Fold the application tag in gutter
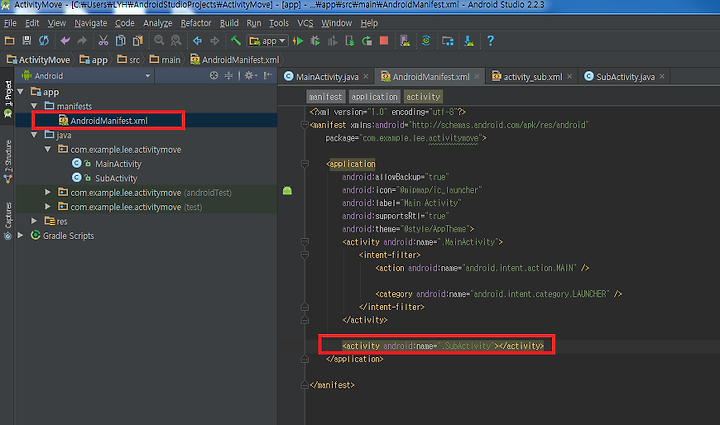 [x=304, y=163]
